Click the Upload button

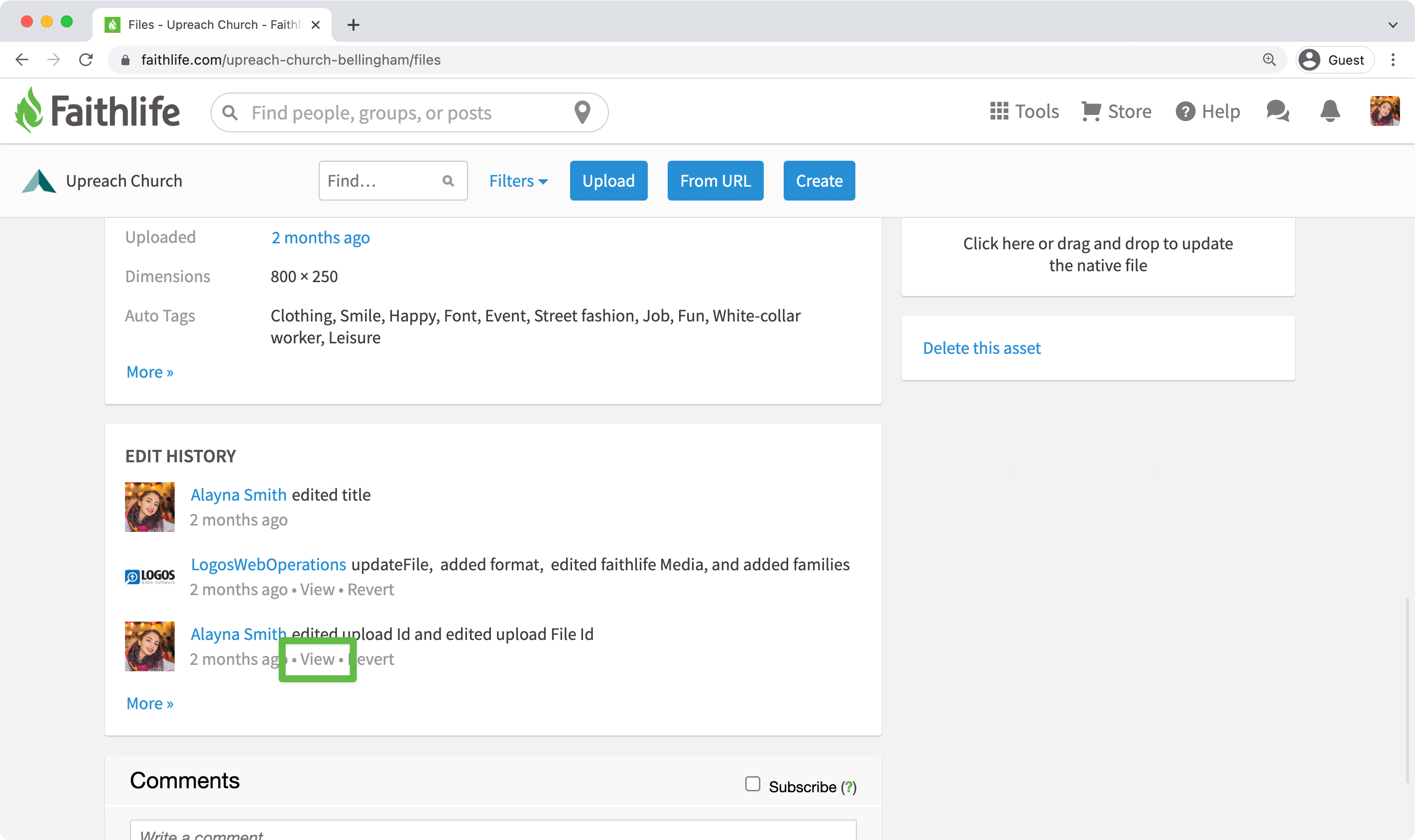click(609, 181)
